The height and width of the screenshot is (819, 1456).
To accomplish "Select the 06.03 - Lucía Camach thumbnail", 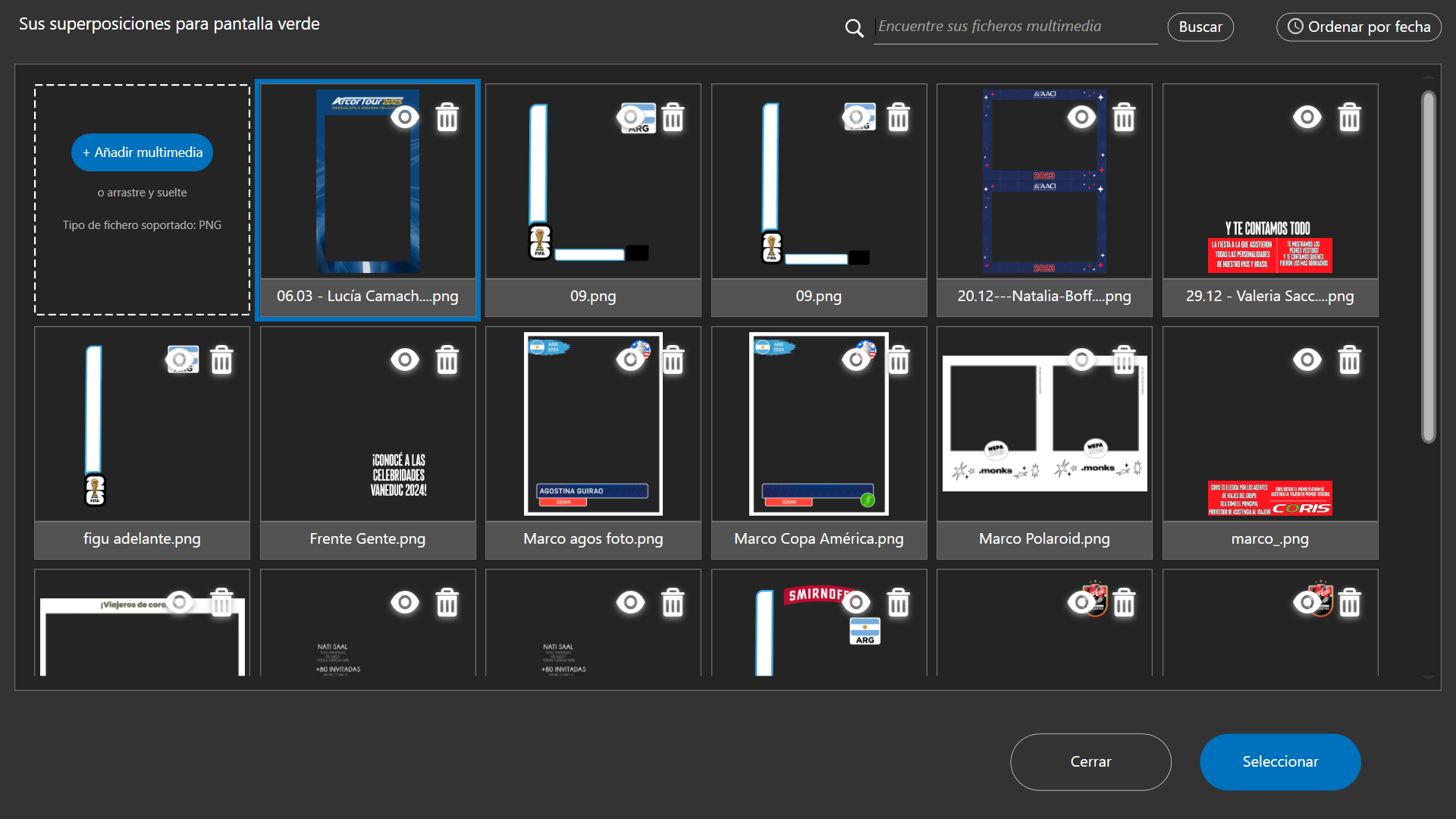I will (368, 181).
